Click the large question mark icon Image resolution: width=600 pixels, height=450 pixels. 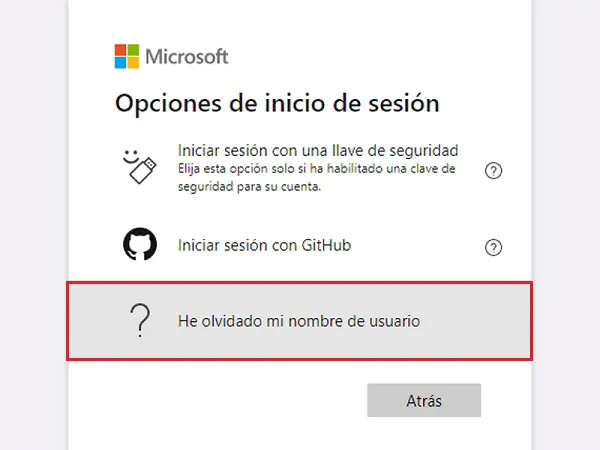click(140, 321)
